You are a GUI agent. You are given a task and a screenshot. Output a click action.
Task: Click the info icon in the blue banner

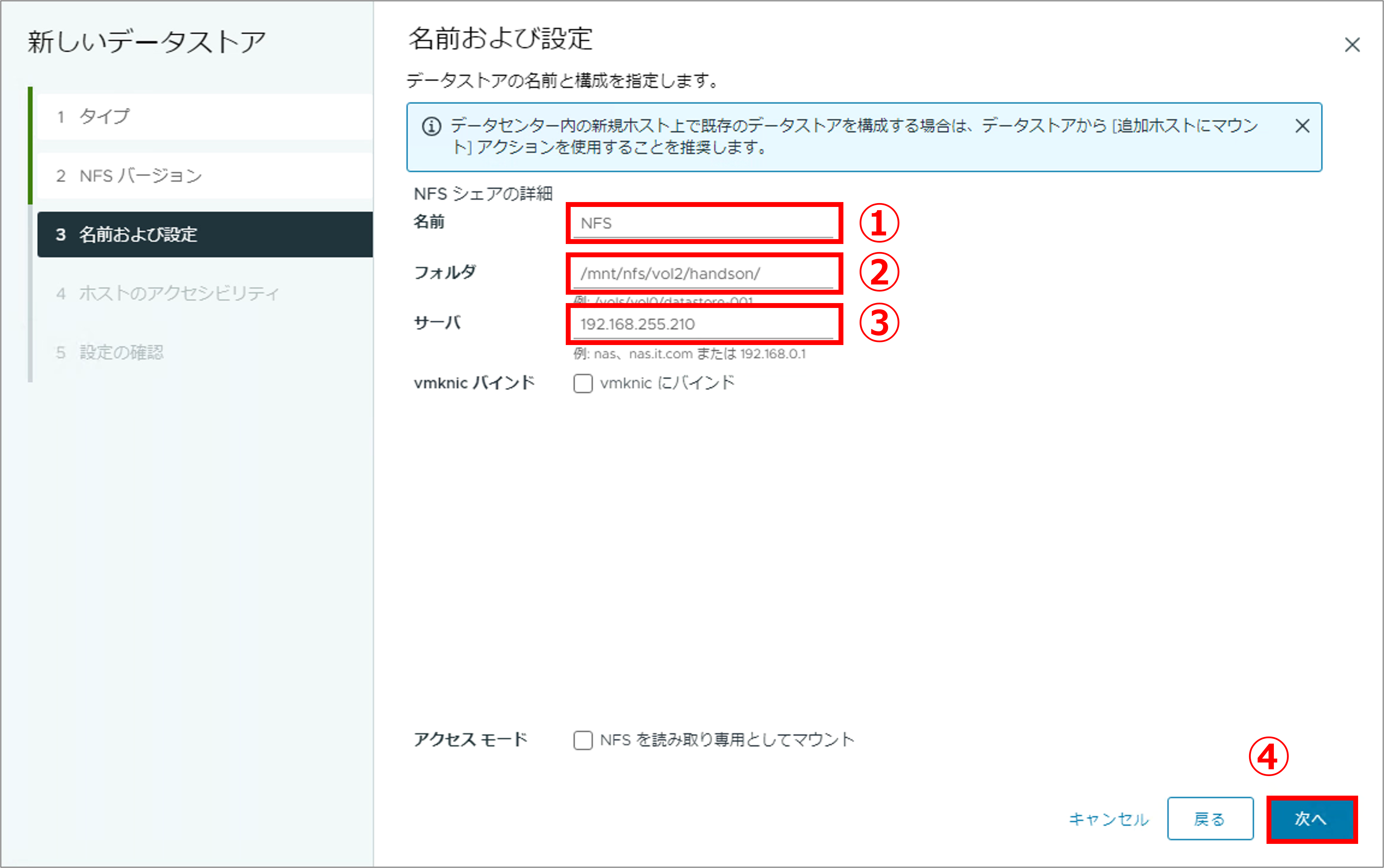(431, 126)
